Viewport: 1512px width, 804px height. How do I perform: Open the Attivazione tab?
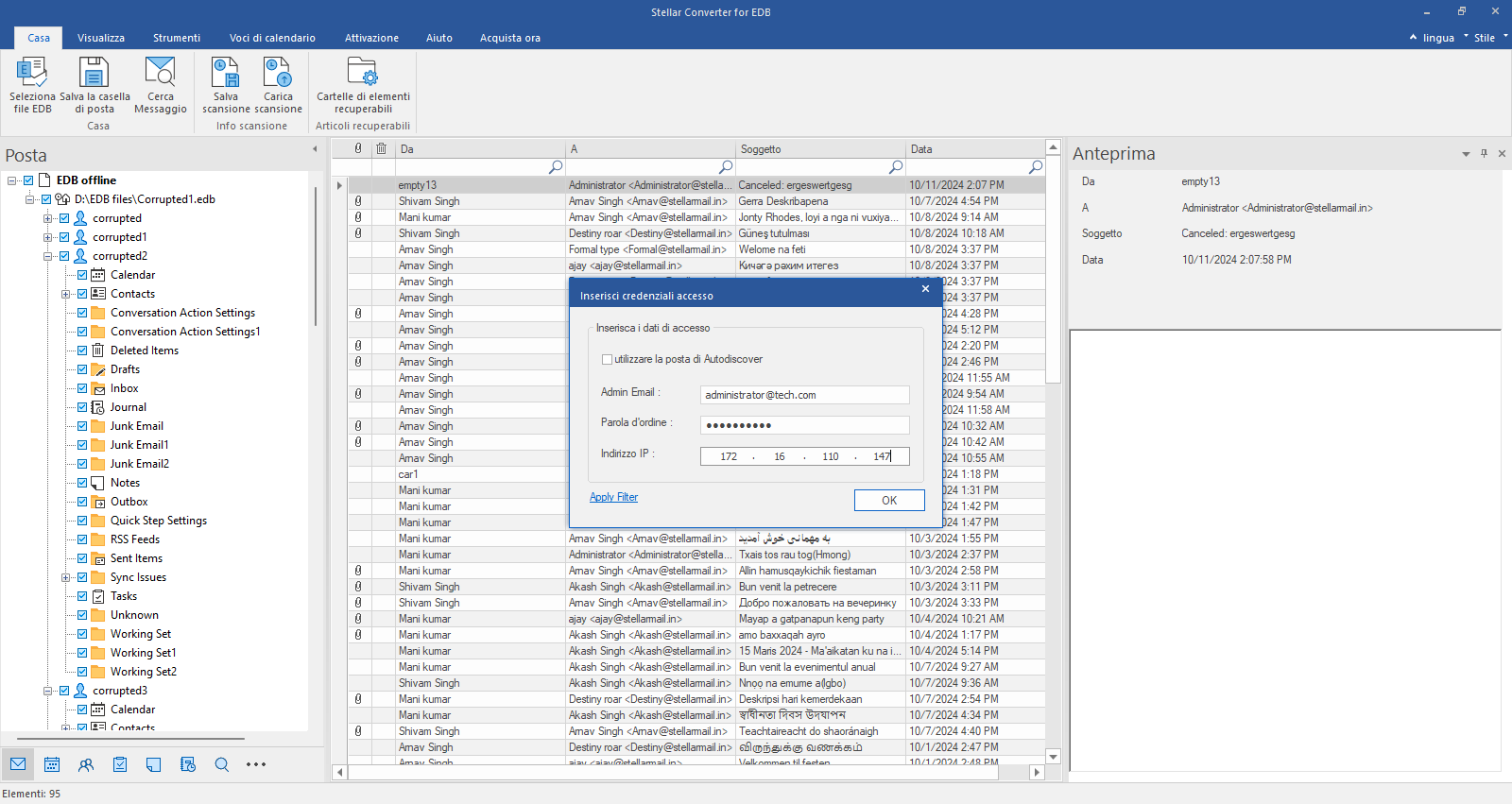coord(371,38)
